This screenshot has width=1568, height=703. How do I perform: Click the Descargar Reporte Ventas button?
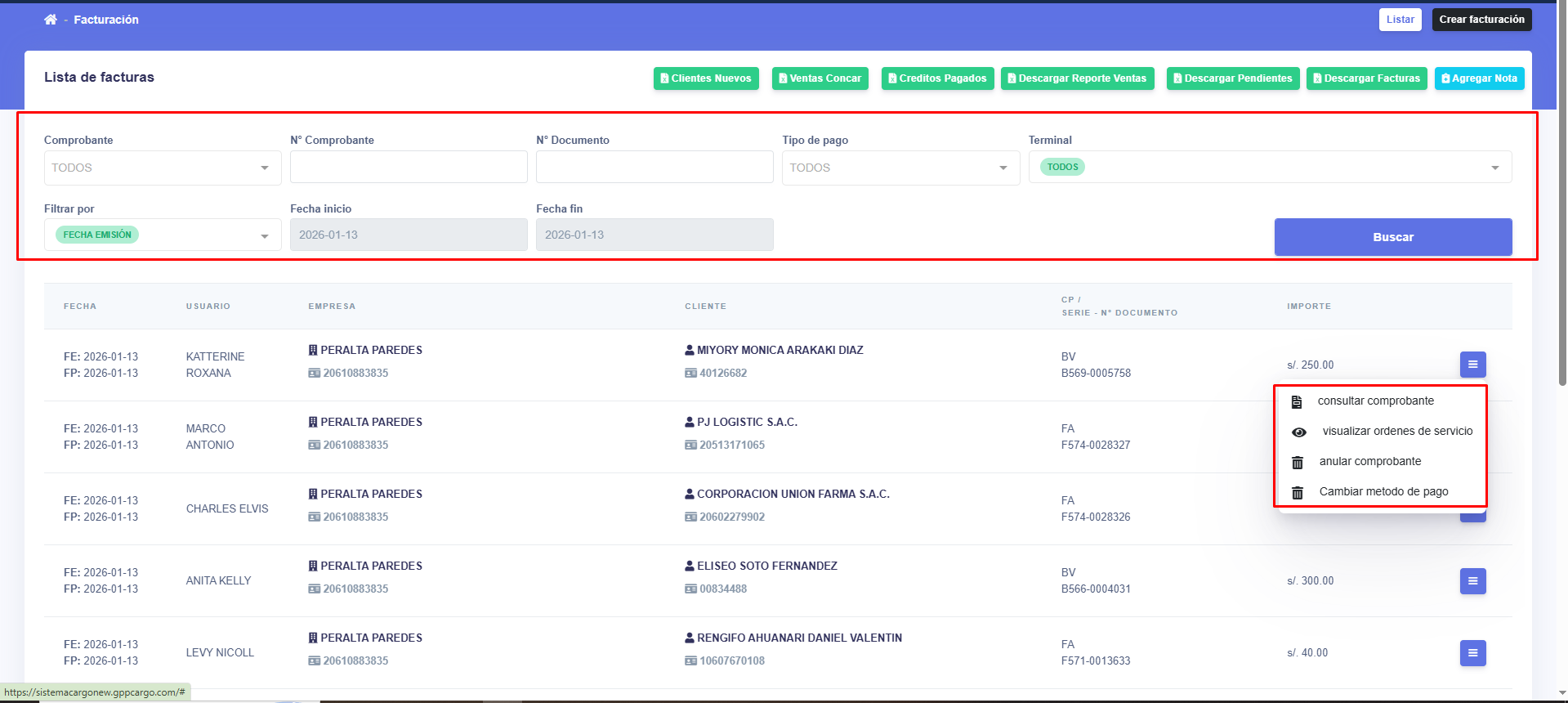tap(1076, 78)
